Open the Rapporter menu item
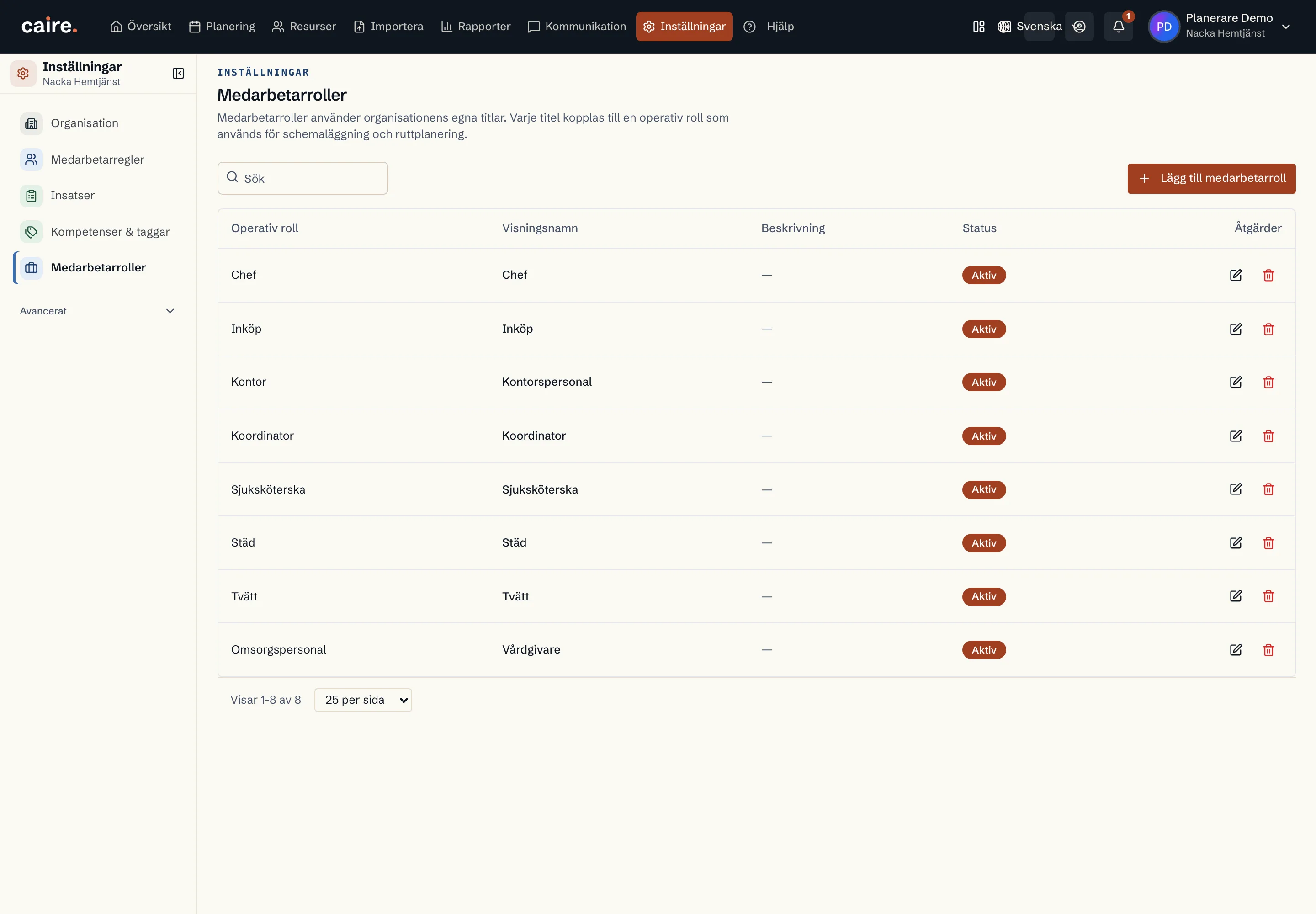Screen dimensions: 1316x914 pos(476,27)
